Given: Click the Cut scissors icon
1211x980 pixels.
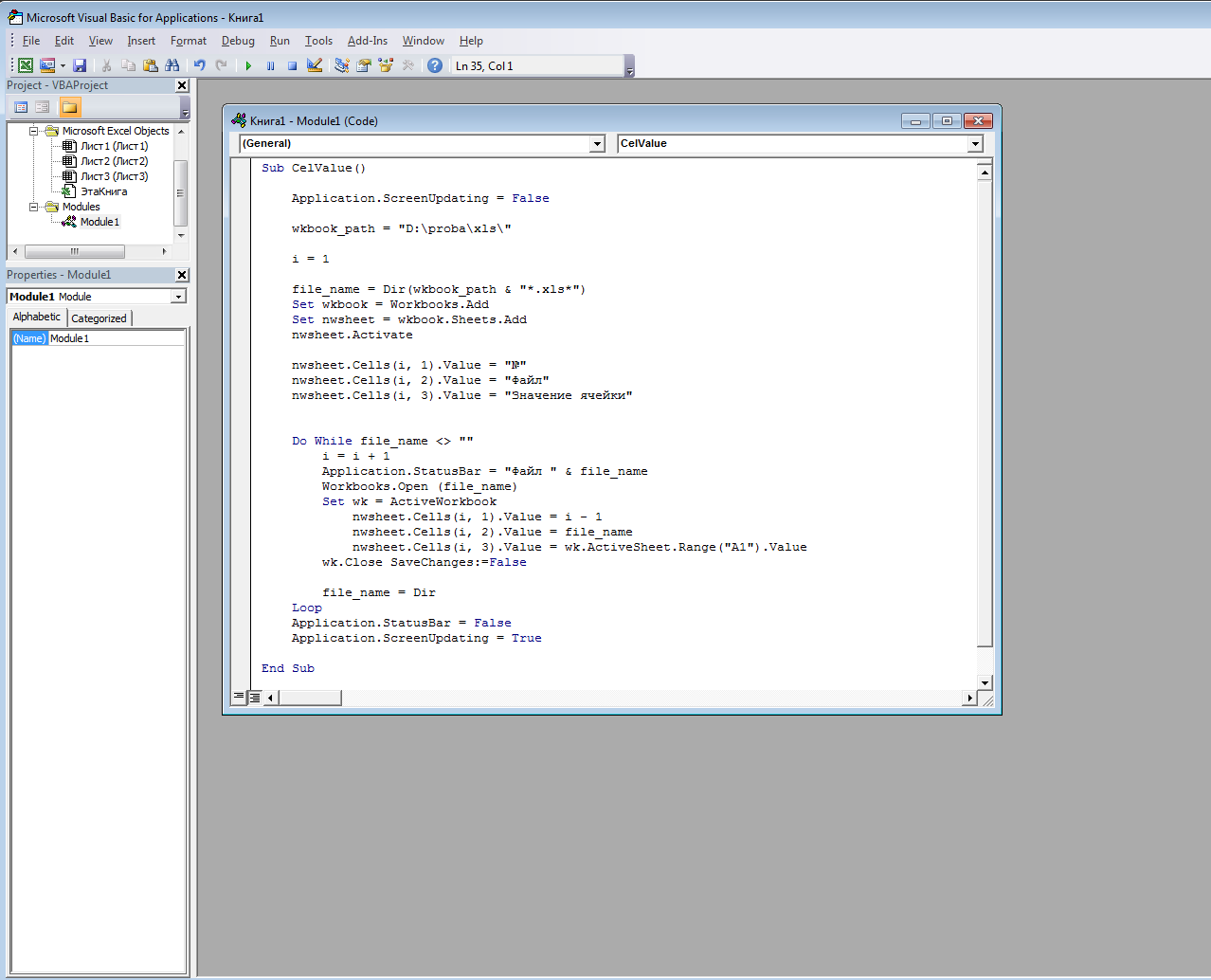Looking at the screenshot, I should click(x=106, y=65).
